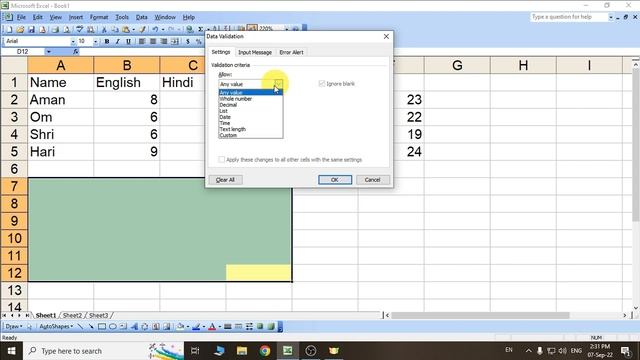Image resolution: width=640 pixels, height=360 pixels.
Task: Run the Spelling check icon
Action: tap(80, 29)
